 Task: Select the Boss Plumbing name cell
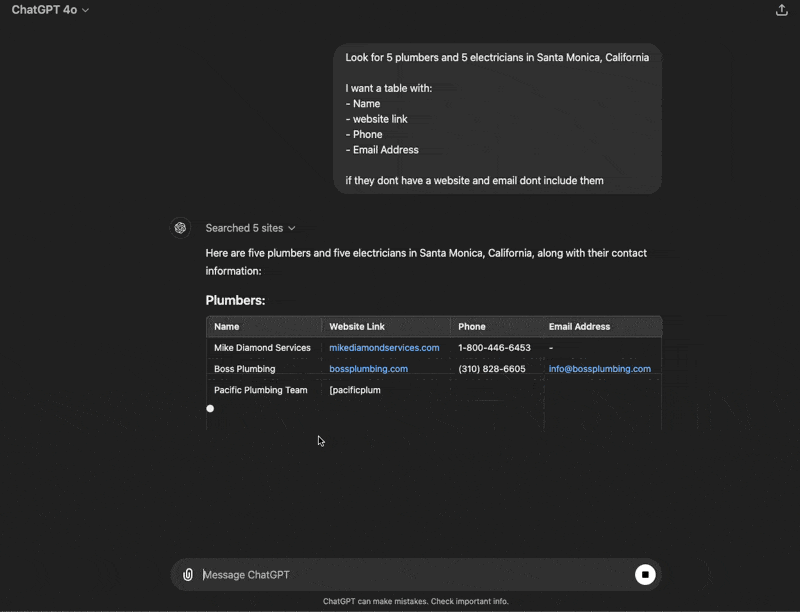(244, 369)
